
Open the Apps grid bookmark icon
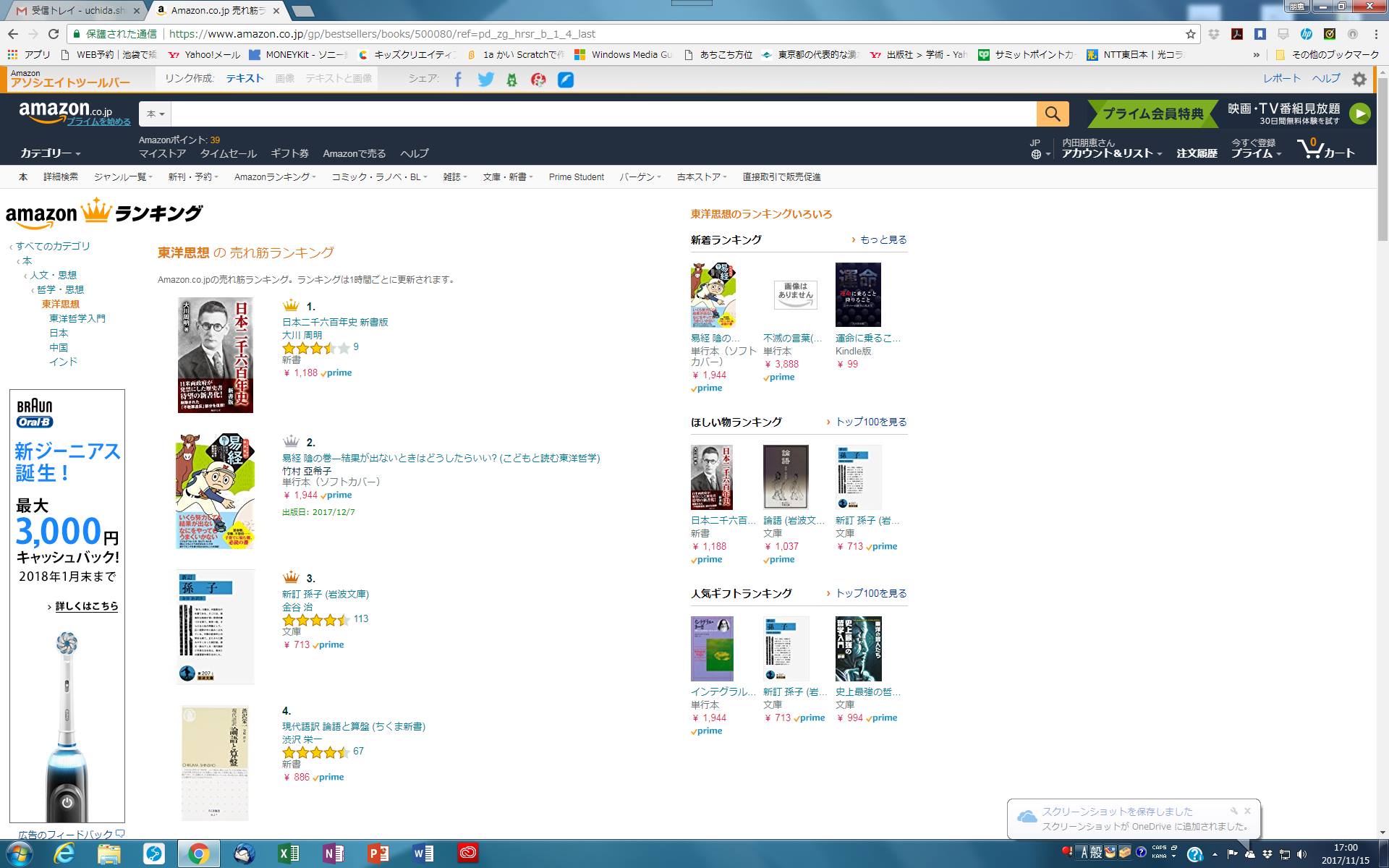pyautogui.click(x=12, y=54)
